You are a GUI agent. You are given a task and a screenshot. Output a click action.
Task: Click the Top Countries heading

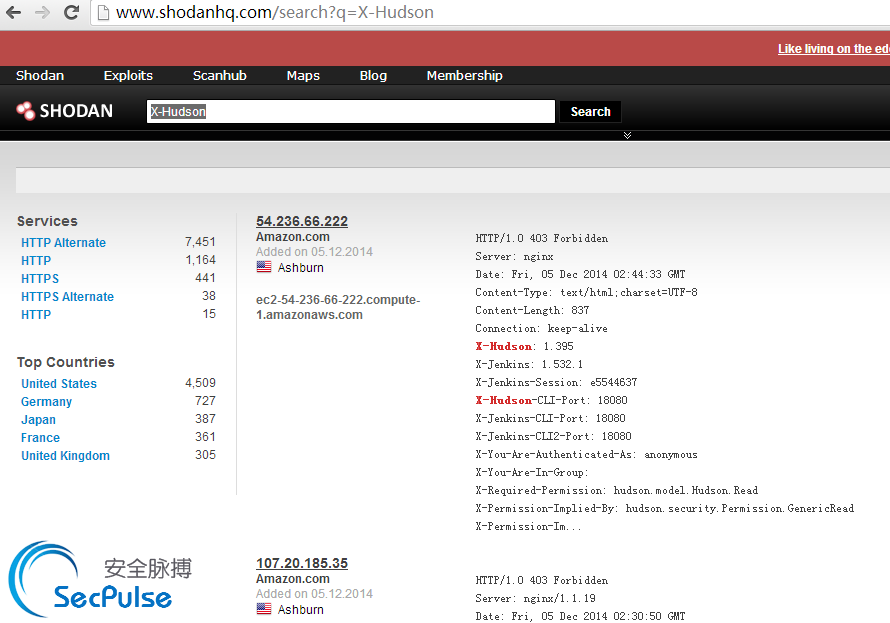coord(66,362)
